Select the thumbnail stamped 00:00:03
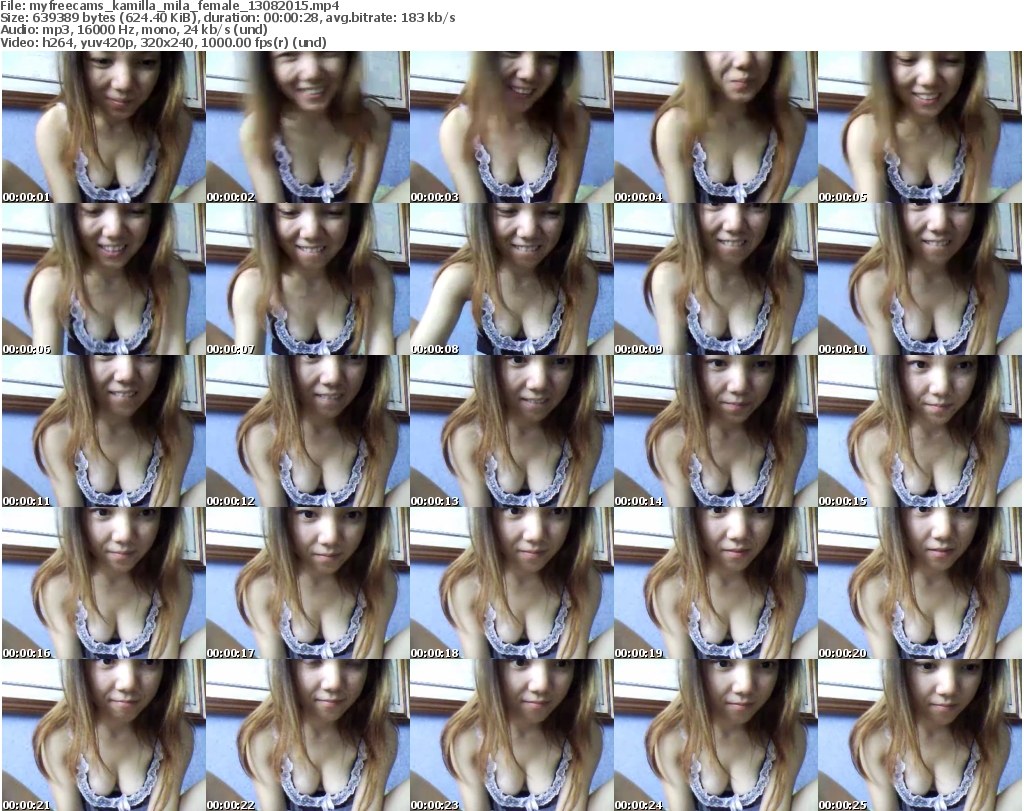The width and height of the screenshot is (1024, 811). click(511, 127)
